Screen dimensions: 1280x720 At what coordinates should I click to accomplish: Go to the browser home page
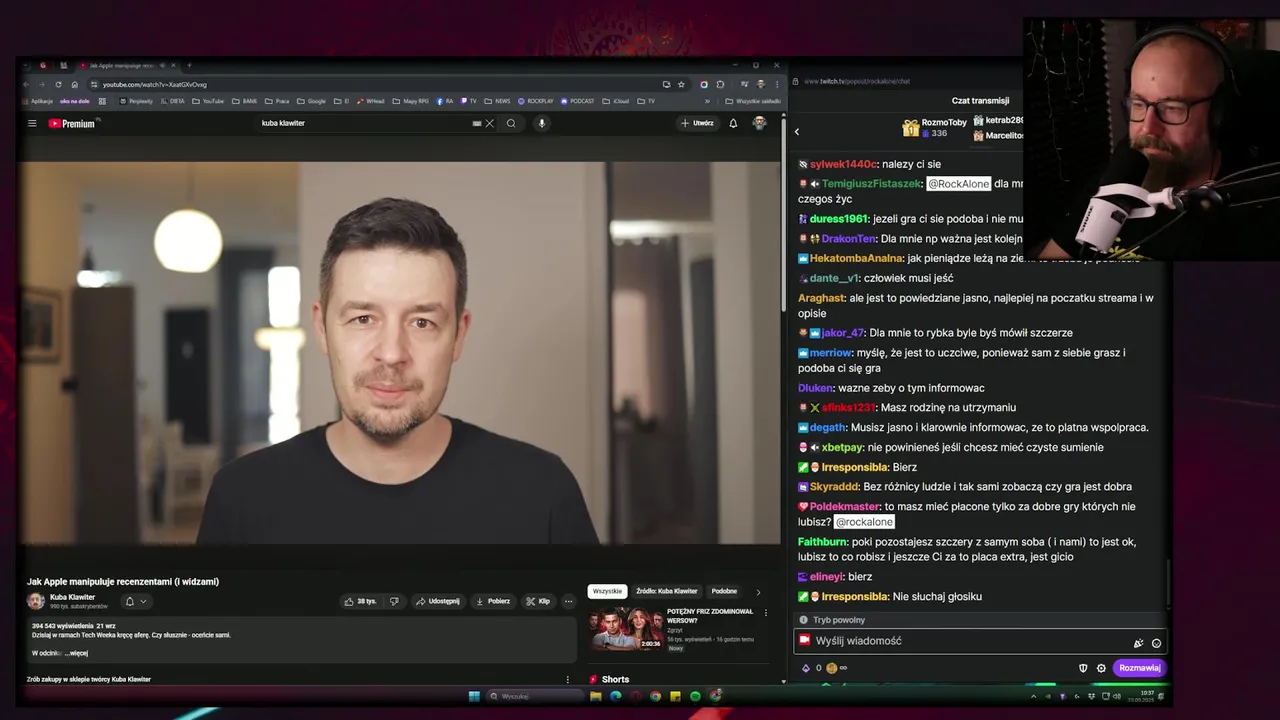coord(74,84)
